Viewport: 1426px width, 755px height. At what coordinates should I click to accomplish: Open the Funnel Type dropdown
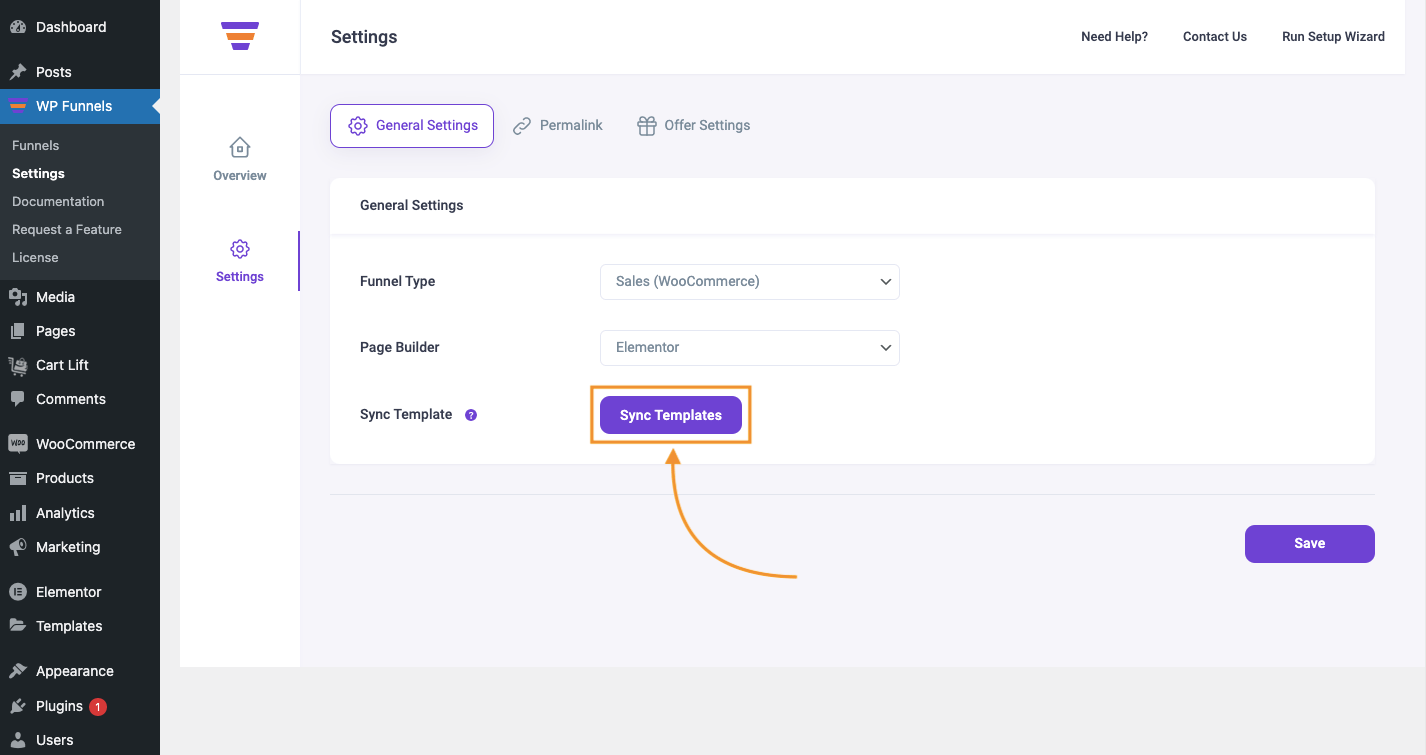[750, 282]
